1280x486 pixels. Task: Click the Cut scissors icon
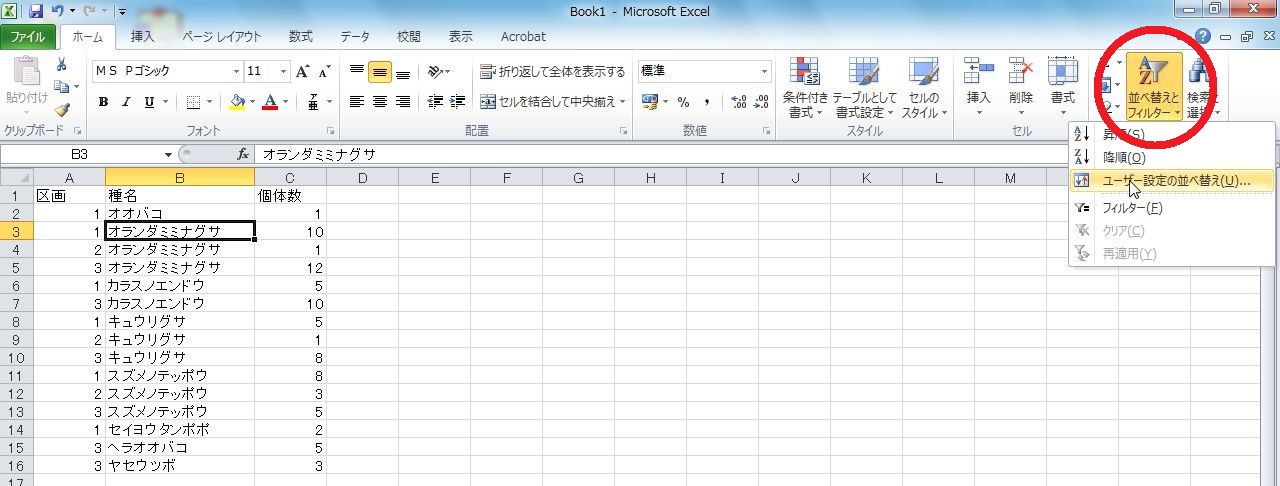click(62, 65)
